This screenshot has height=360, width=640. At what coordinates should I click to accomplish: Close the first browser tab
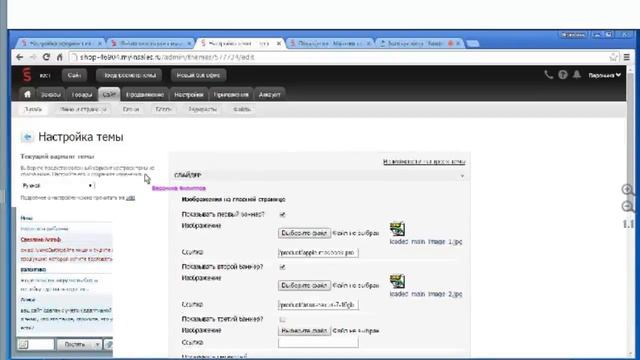click(x=99, y=43)
